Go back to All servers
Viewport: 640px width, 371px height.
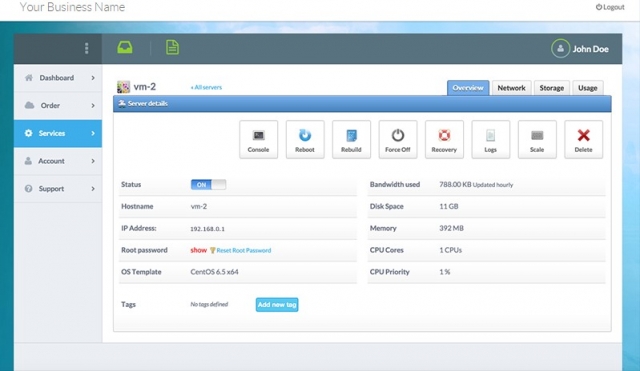207,87
